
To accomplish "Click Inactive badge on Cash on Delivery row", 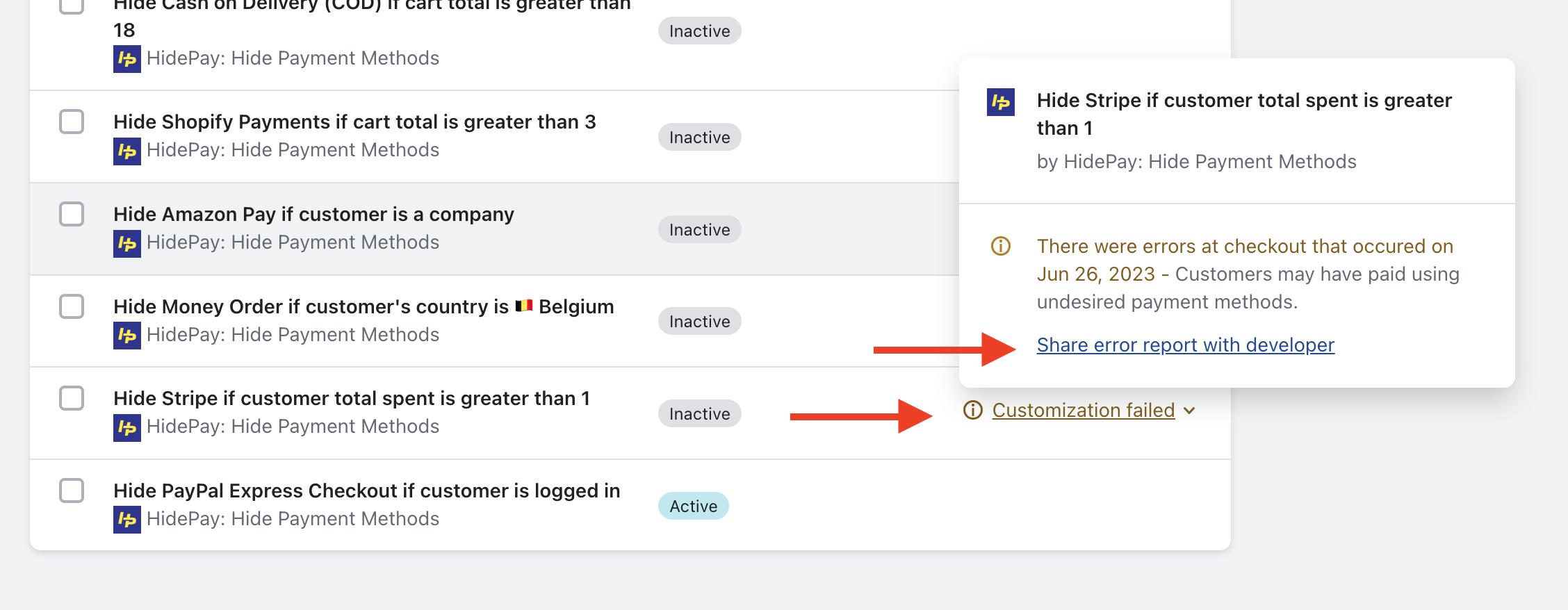I will click(x=700, y=31).
